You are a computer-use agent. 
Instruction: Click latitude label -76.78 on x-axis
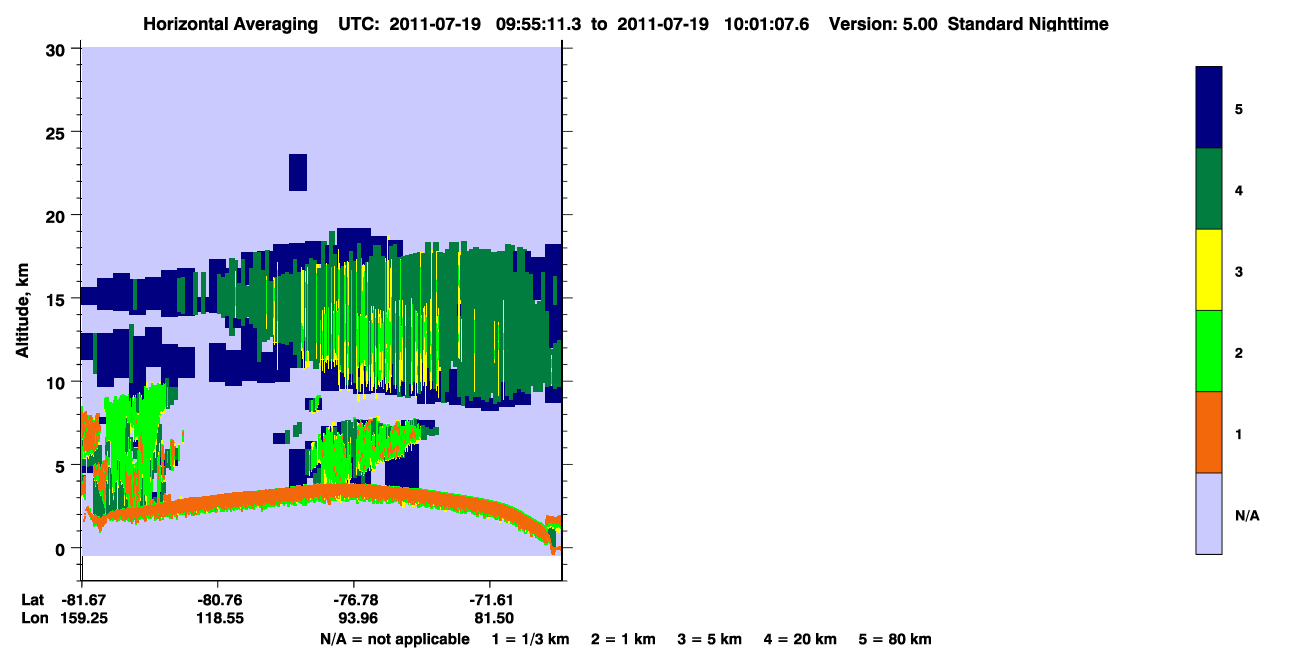(x=353, y=600)
